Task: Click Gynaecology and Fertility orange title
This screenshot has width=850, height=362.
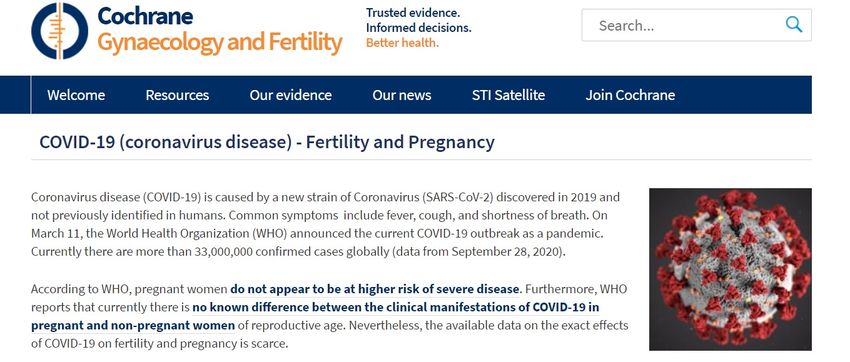Action: 220,43
